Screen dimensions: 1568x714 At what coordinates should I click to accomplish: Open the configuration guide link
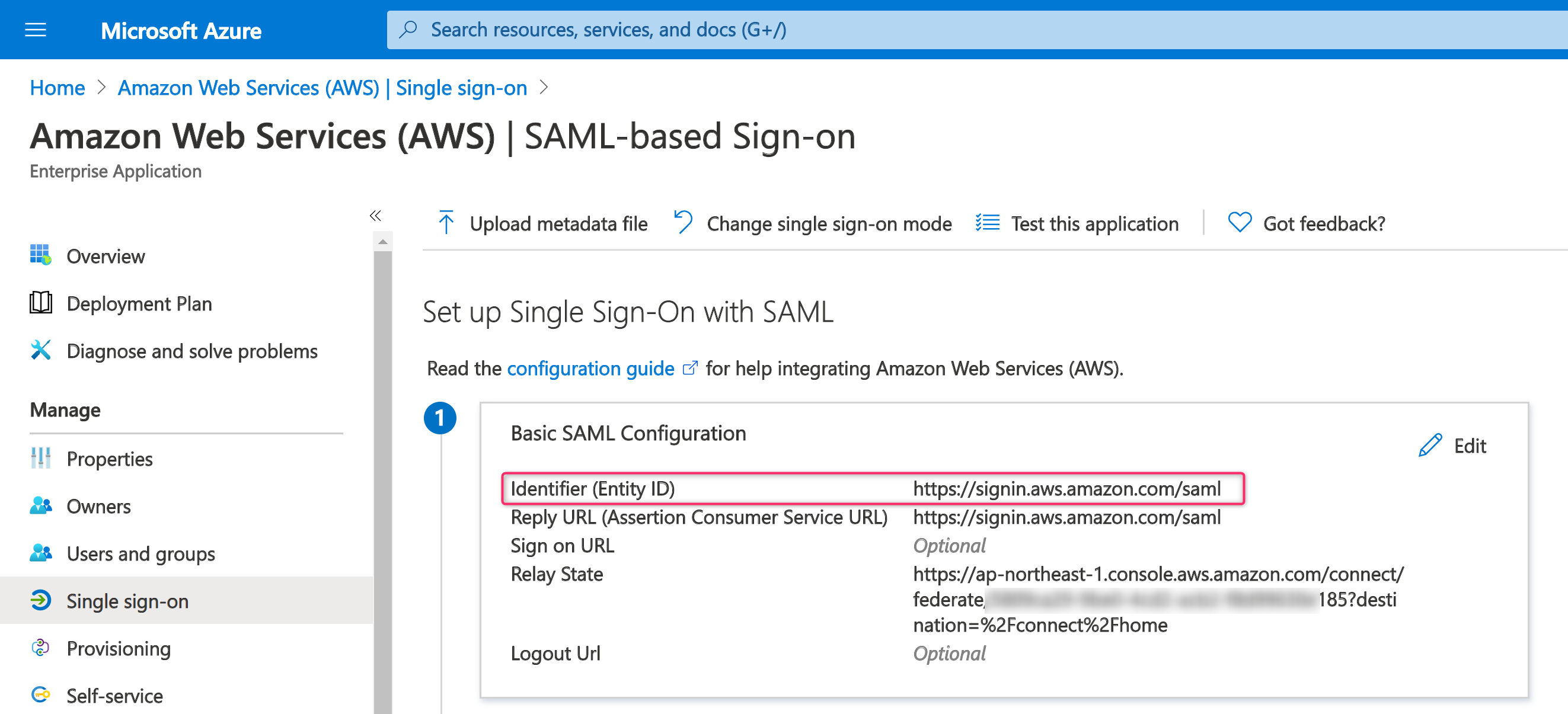[590, 369]
